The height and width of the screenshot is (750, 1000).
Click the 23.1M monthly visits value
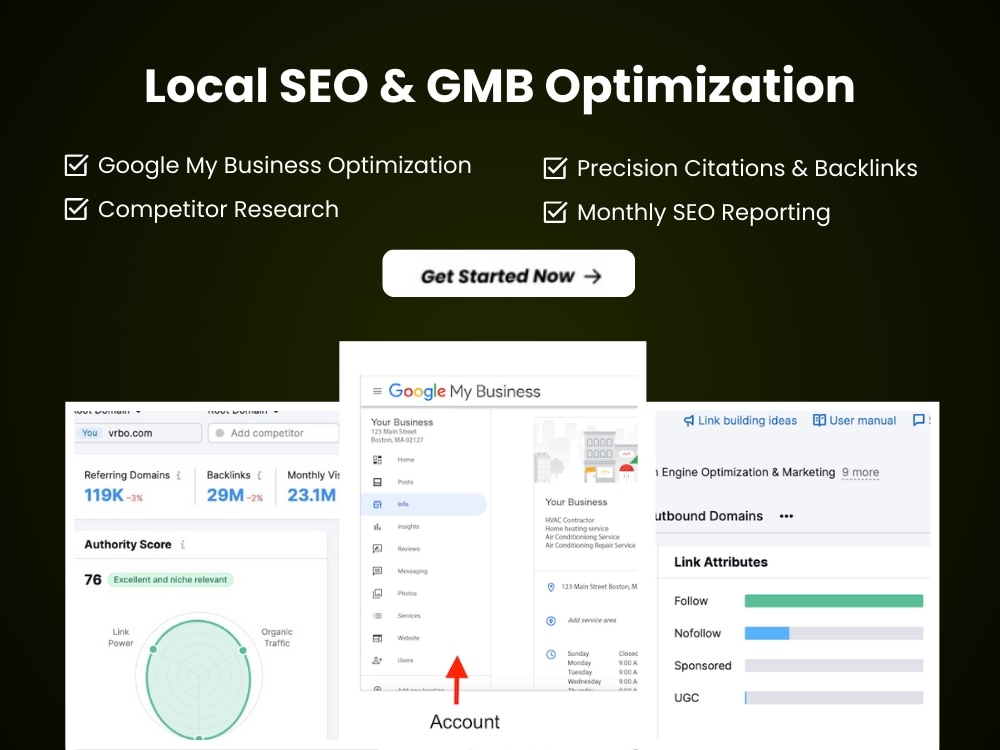tap(311, 495)
